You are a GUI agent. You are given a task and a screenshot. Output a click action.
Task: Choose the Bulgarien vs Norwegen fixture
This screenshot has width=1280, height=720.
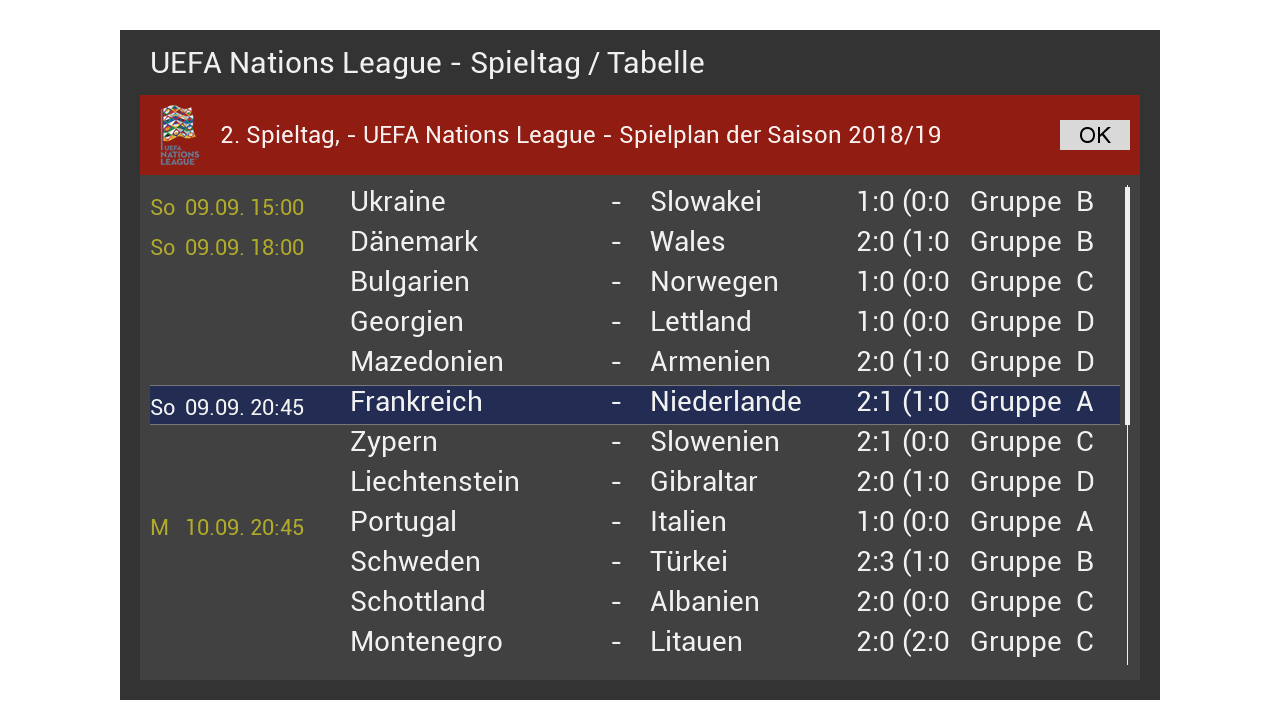[x=635, y=282]
